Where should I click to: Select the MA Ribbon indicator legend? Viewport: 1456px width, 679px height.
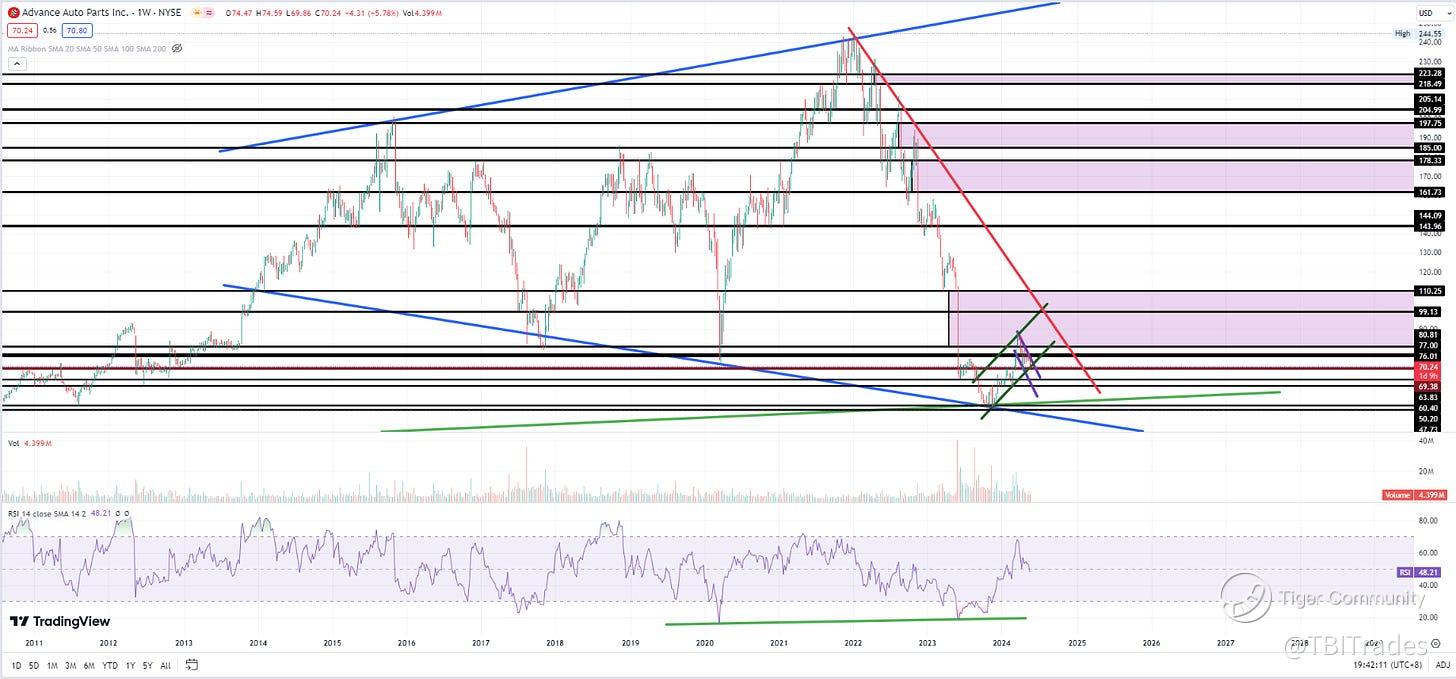(x=86, y=48)
